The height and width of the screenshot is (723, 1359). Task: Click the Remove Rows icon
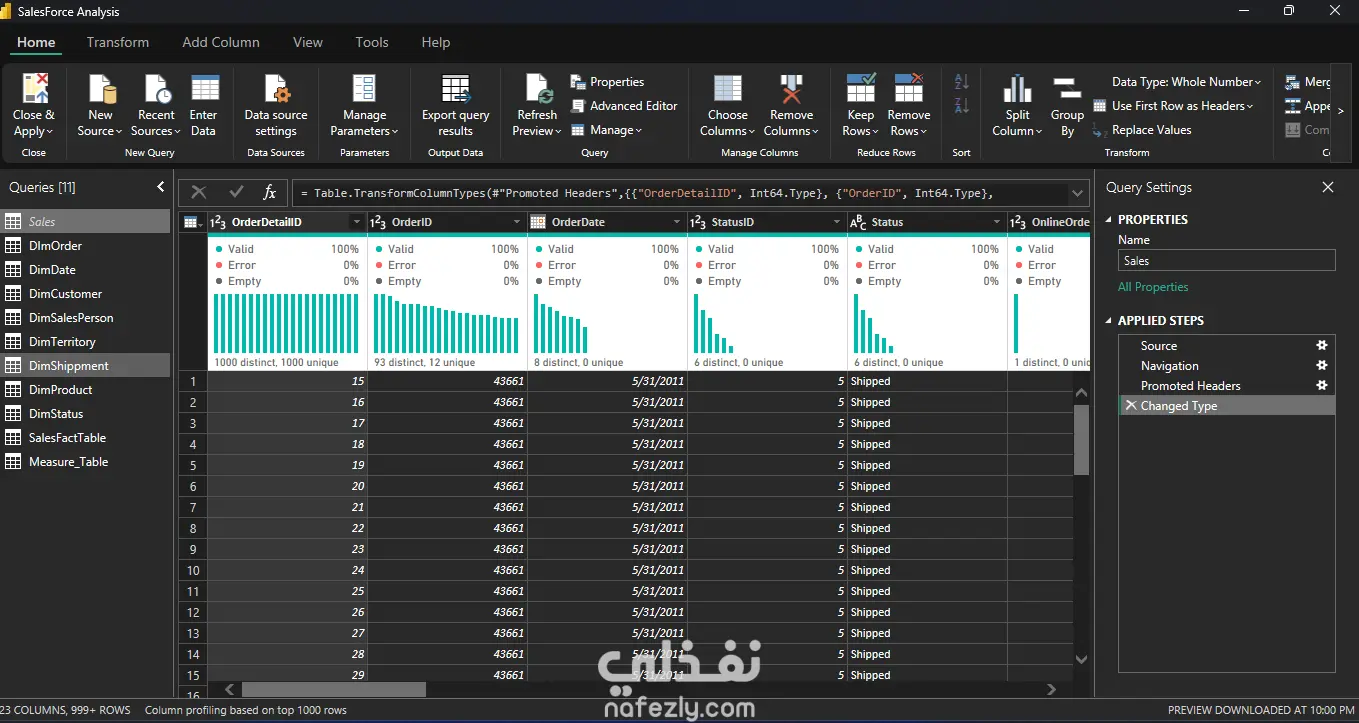(x=909, y=89)
